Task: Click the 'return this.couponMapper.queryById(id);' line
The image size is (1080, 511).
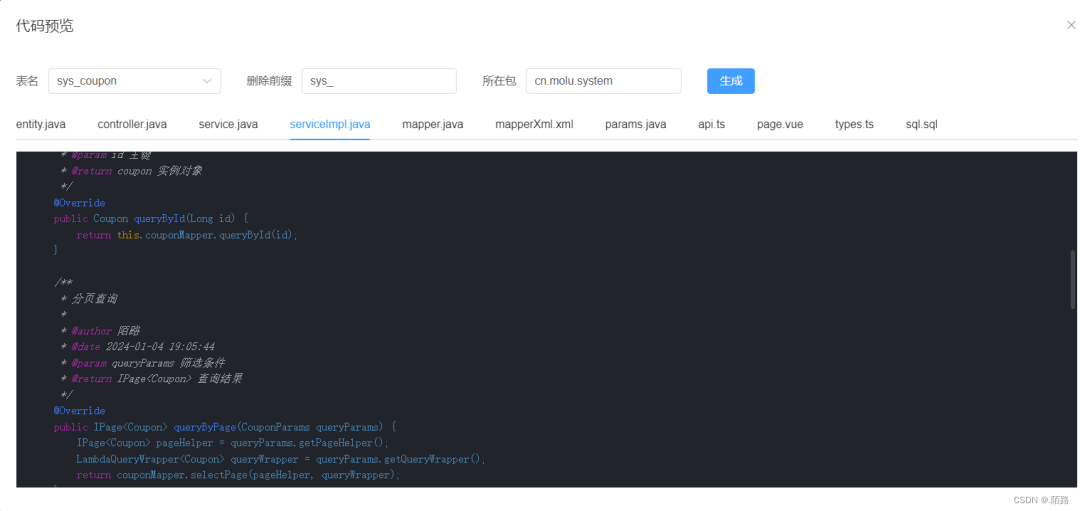Action: pyautogui.click(x=187, y=235)
